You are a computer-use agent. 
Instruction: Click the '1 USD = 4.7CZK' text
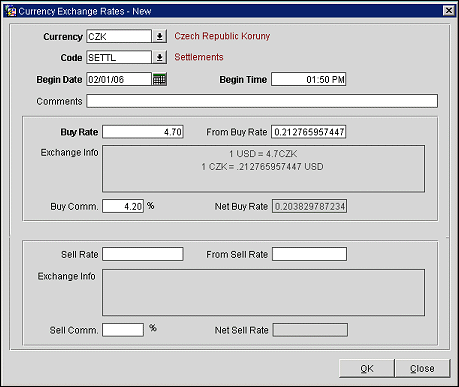click(263, 154)
